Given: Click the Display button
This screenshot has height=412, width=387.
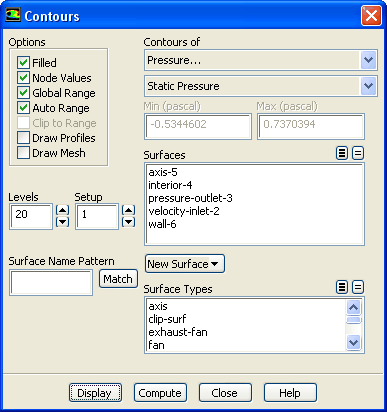Looking at the screenshot, I should (95, 393).
